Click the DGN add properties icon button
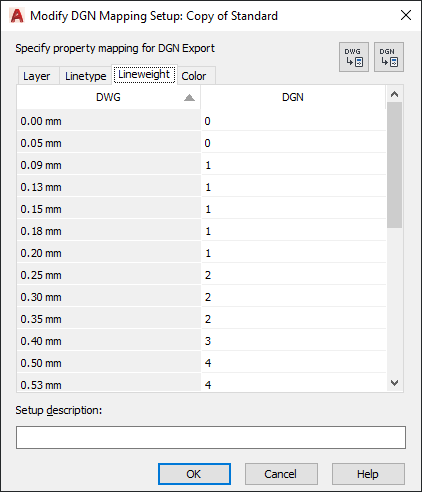Image resolution: width=422 pixels, height=492 pixels. [389, 57]
